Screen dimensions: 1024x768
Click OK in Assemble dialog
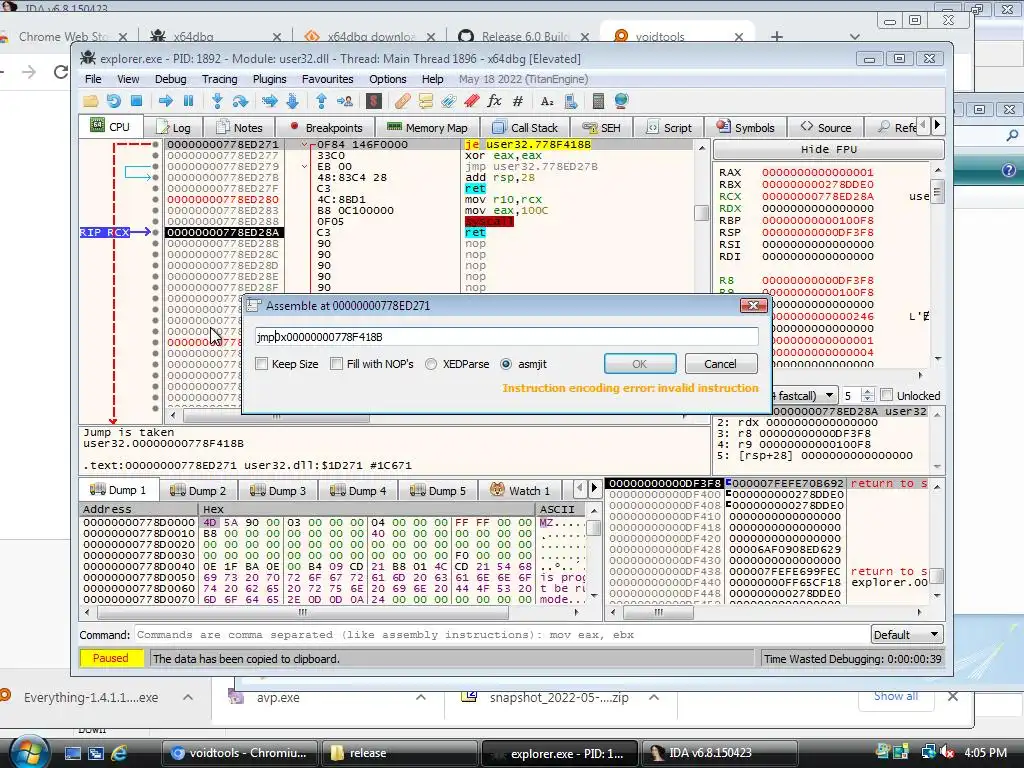pos(640,364)
